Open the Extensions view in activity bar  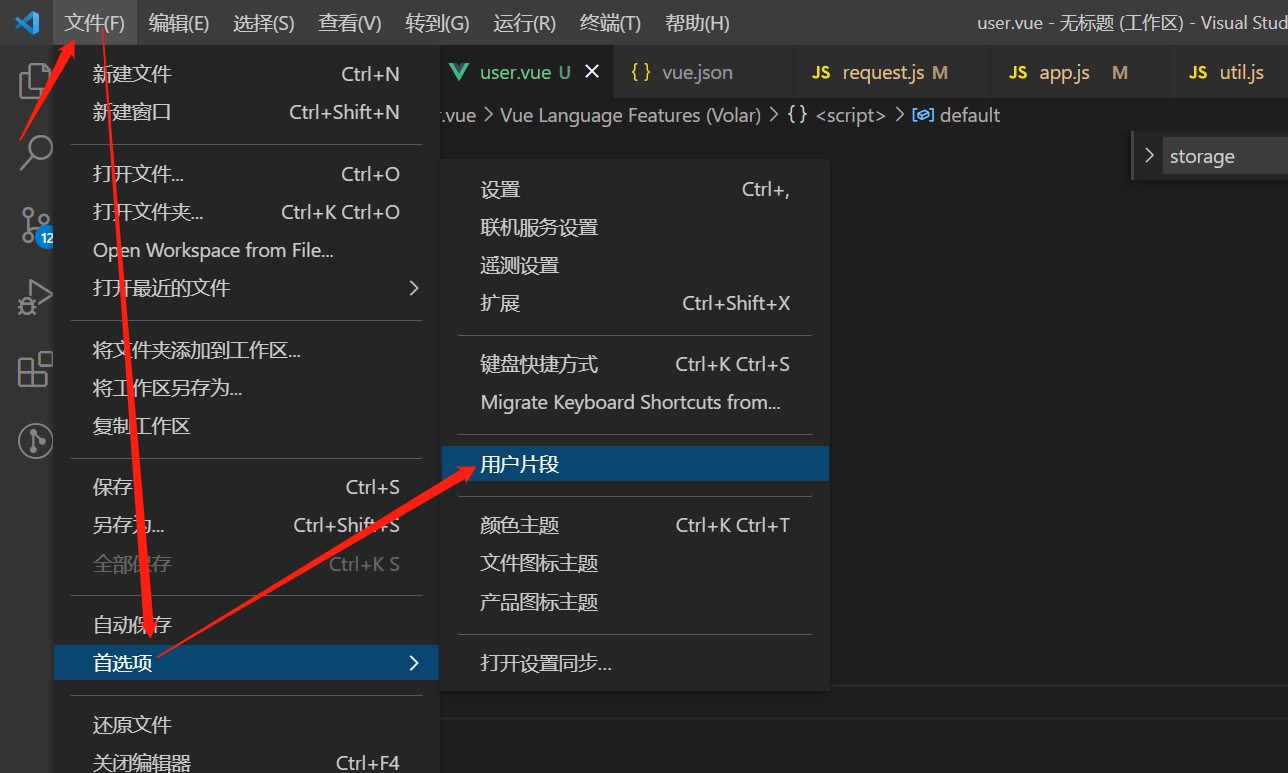pyautogui.click(x=35, y=369)
